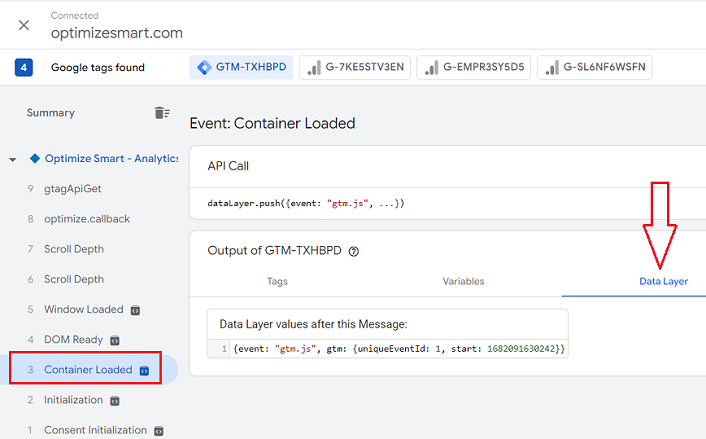706x439 pixels.
Task: Select the DOM Ready event
Action: [x=73, y=339]
